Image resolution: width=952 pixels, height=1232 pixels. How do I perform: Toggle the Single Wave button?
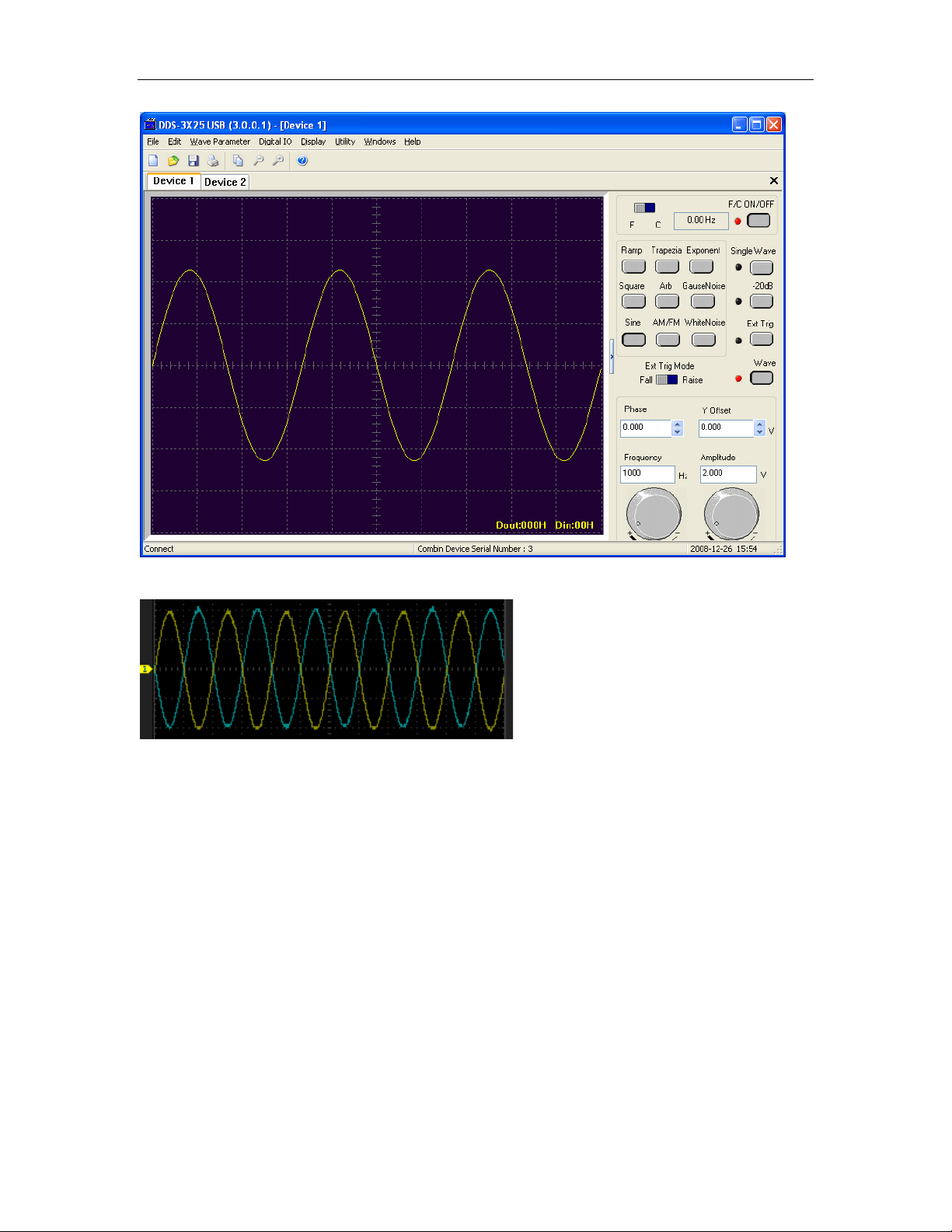[x=762, y=267]
